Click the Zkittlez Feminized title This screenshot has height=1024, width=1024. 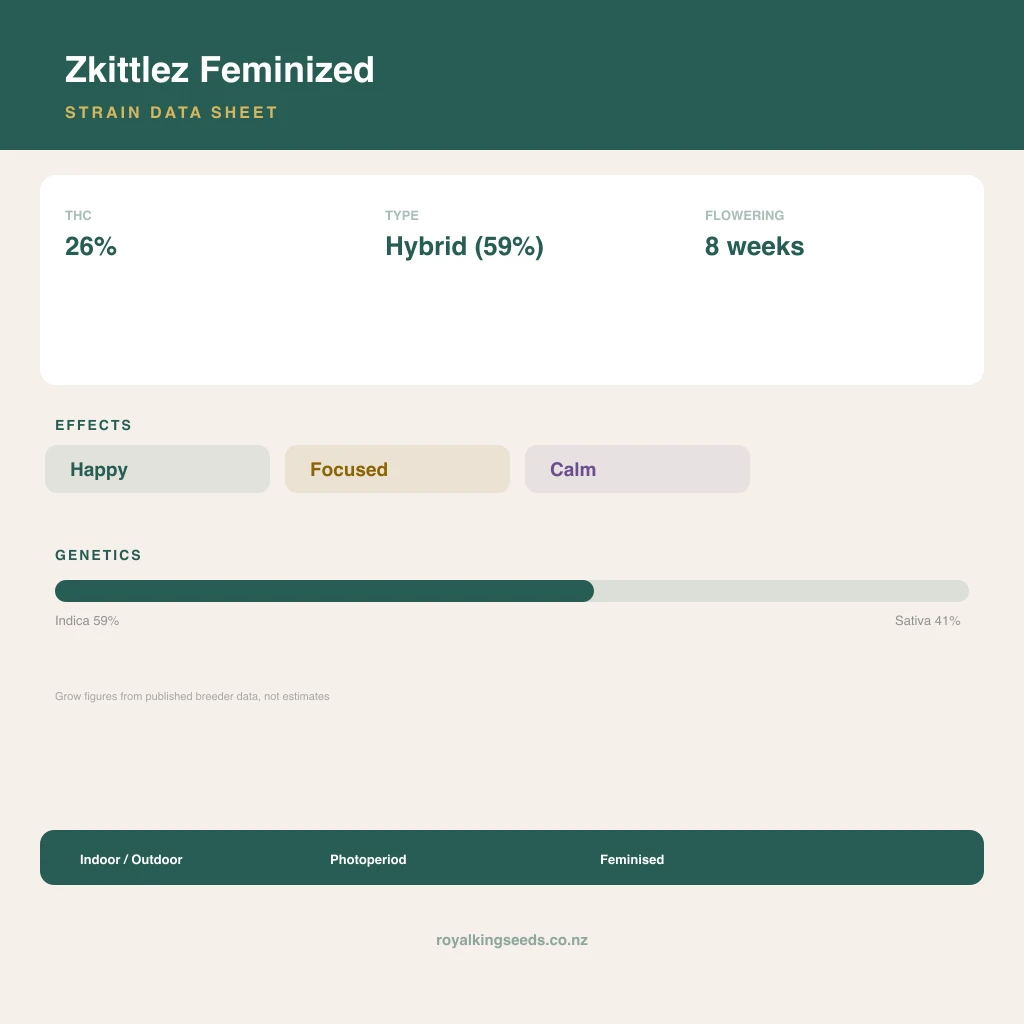[x=219, y=70]
